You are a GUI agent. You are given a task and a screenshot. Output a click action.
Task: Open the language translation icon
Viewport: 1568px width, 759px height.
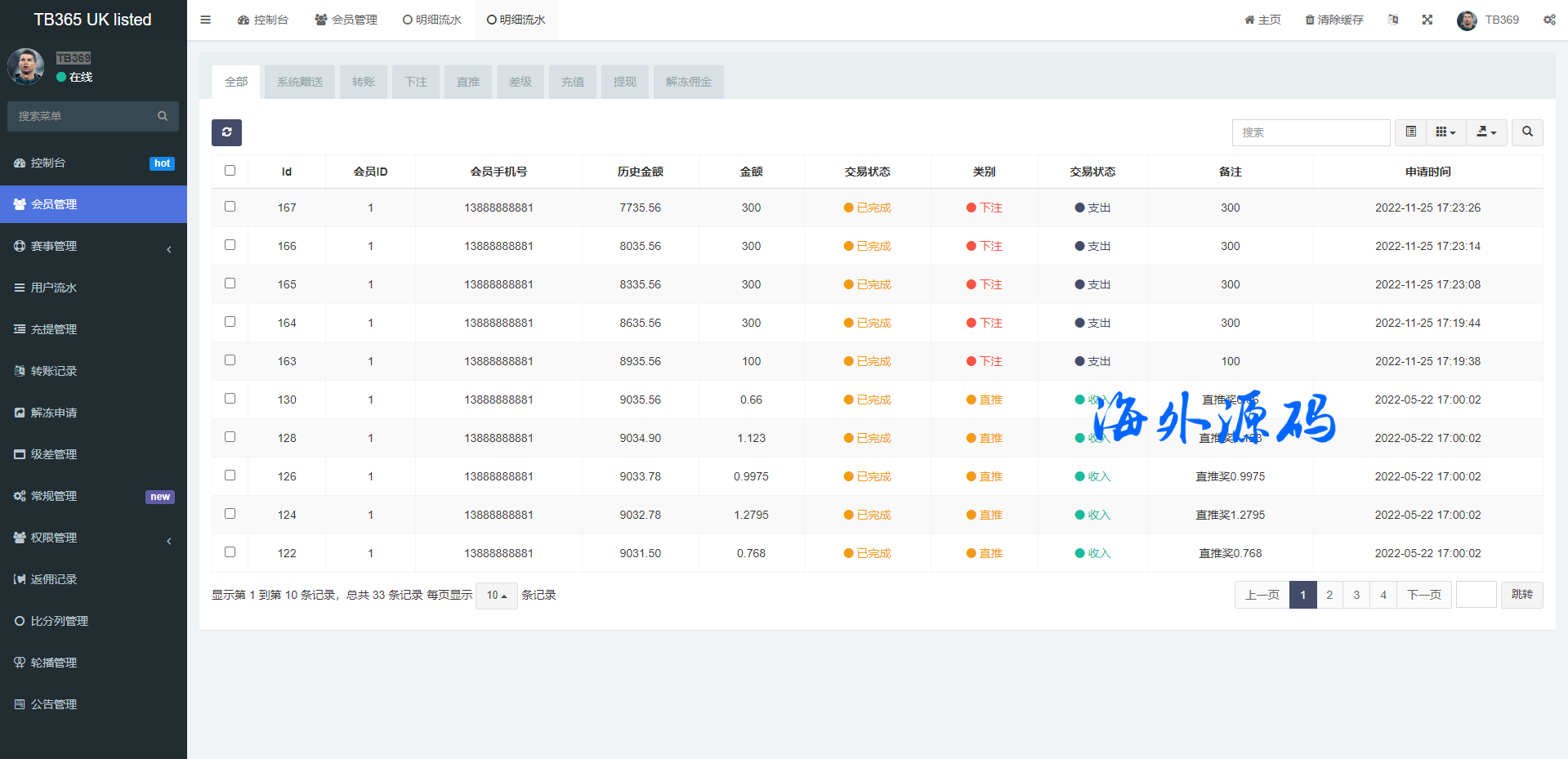[x=1392, y=20]
